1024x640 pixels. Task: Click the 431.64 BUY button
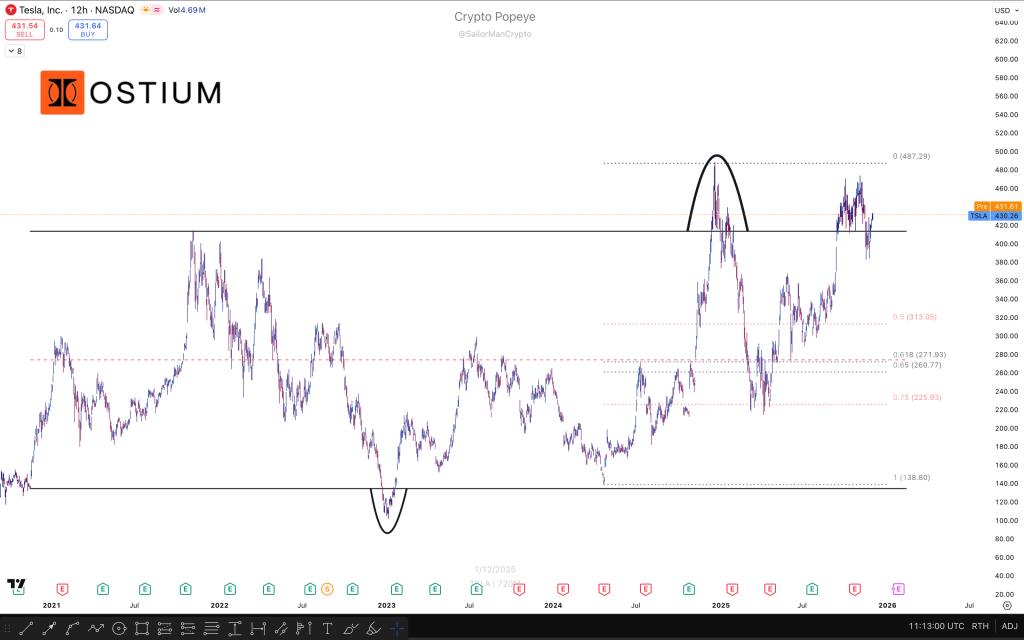coord(88,29)
